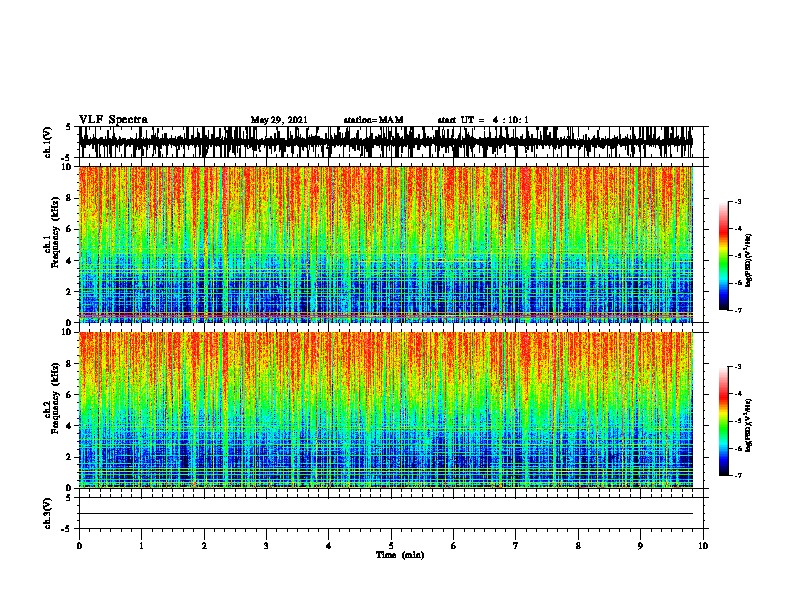The image size is (792, 612).
Task: Click the ch.2 spectrogram color bar
Action: pos(723,421)
